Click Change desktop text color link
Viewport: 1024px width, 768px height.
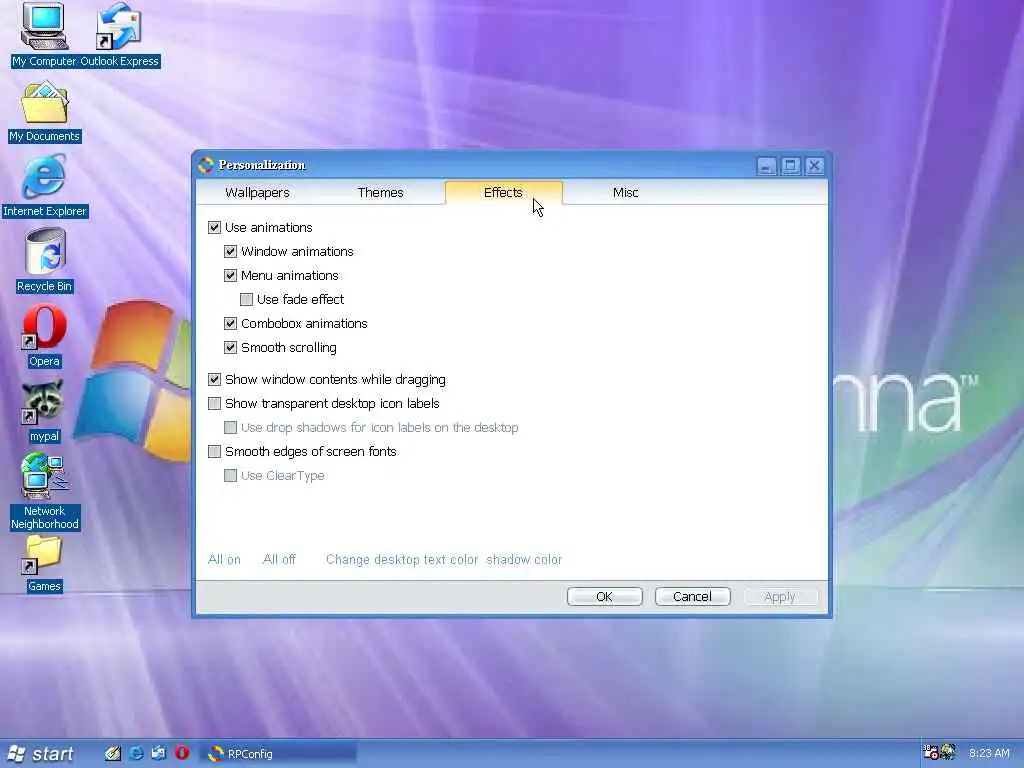pyautogui.click(x=402, y=560)
